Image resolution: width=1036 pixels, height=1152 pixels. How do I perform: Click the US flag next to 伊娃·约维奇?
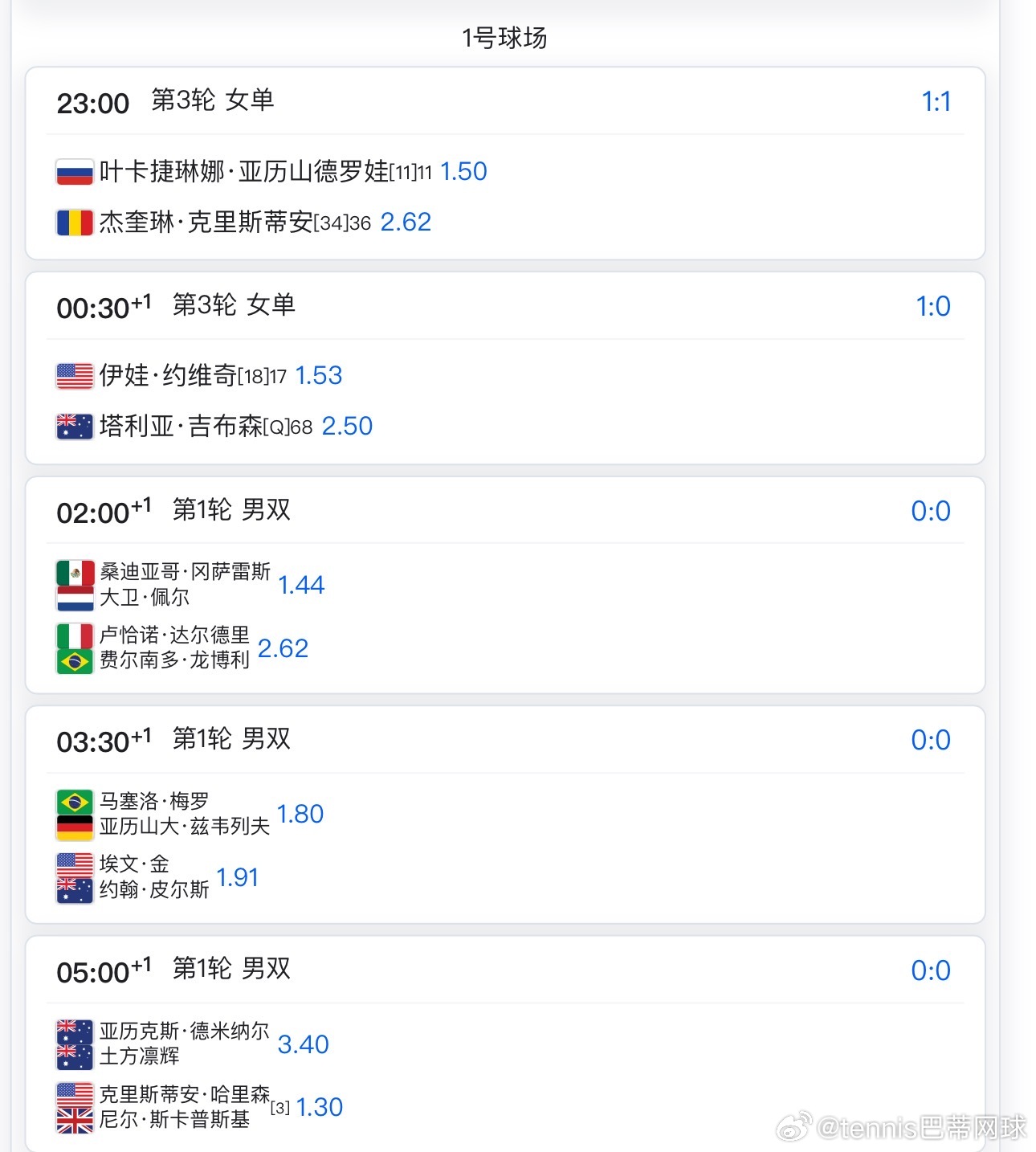[74, 376]
